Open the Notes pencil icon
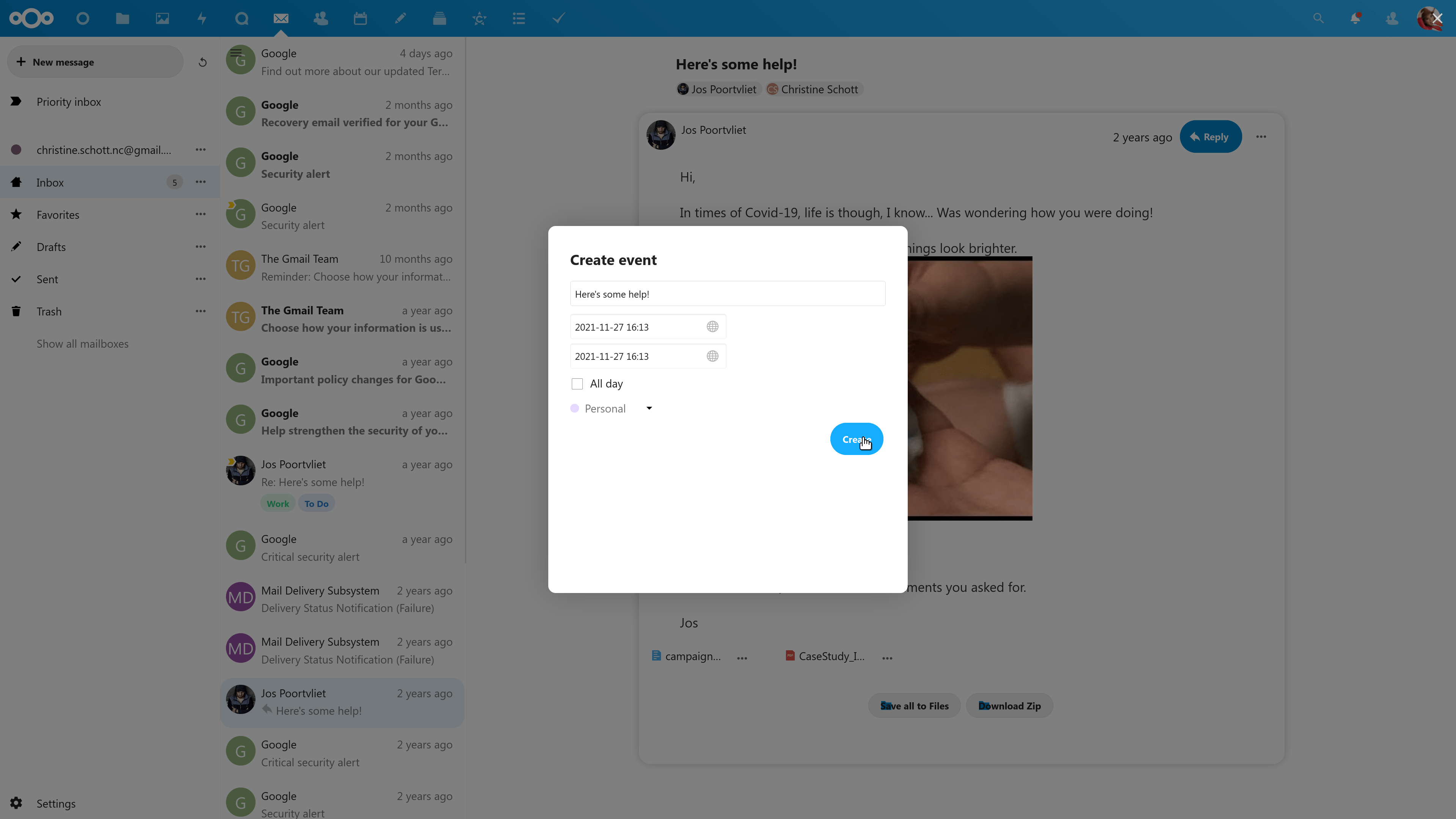Image resolution: width=1456 pixels, height=819 pixels. click(x=400, y=19)
